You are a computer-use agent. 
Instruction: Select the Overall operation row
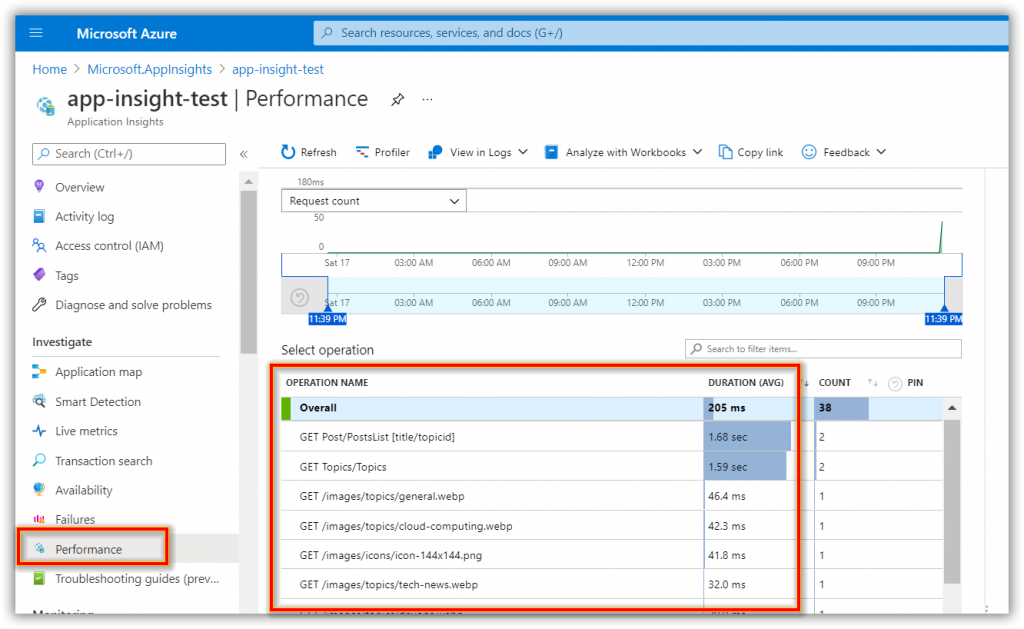pos(612,408)
